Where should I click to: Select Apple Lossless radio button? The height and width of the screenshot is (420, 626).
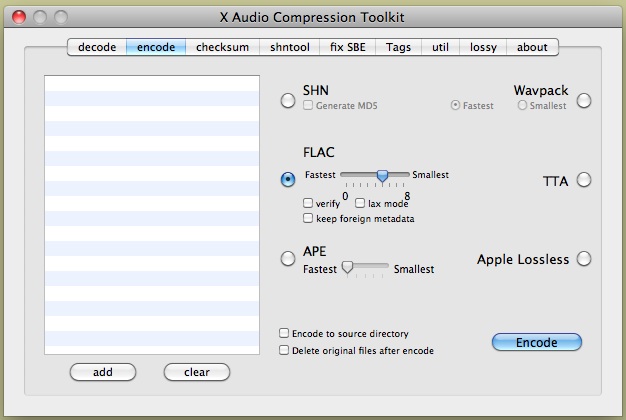coord(584,259)
